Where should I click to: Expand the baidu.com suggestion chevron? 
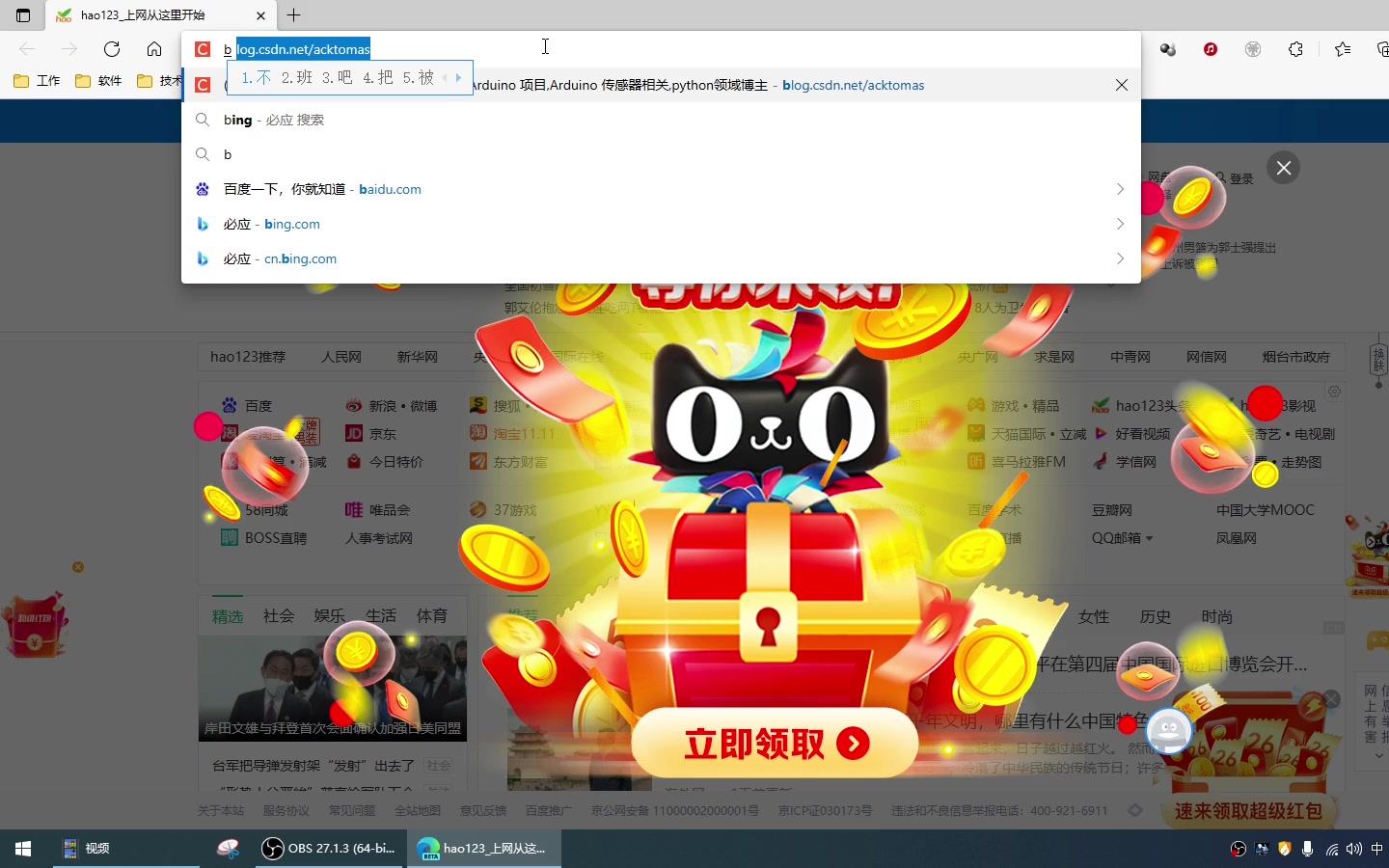(1120, 189)
